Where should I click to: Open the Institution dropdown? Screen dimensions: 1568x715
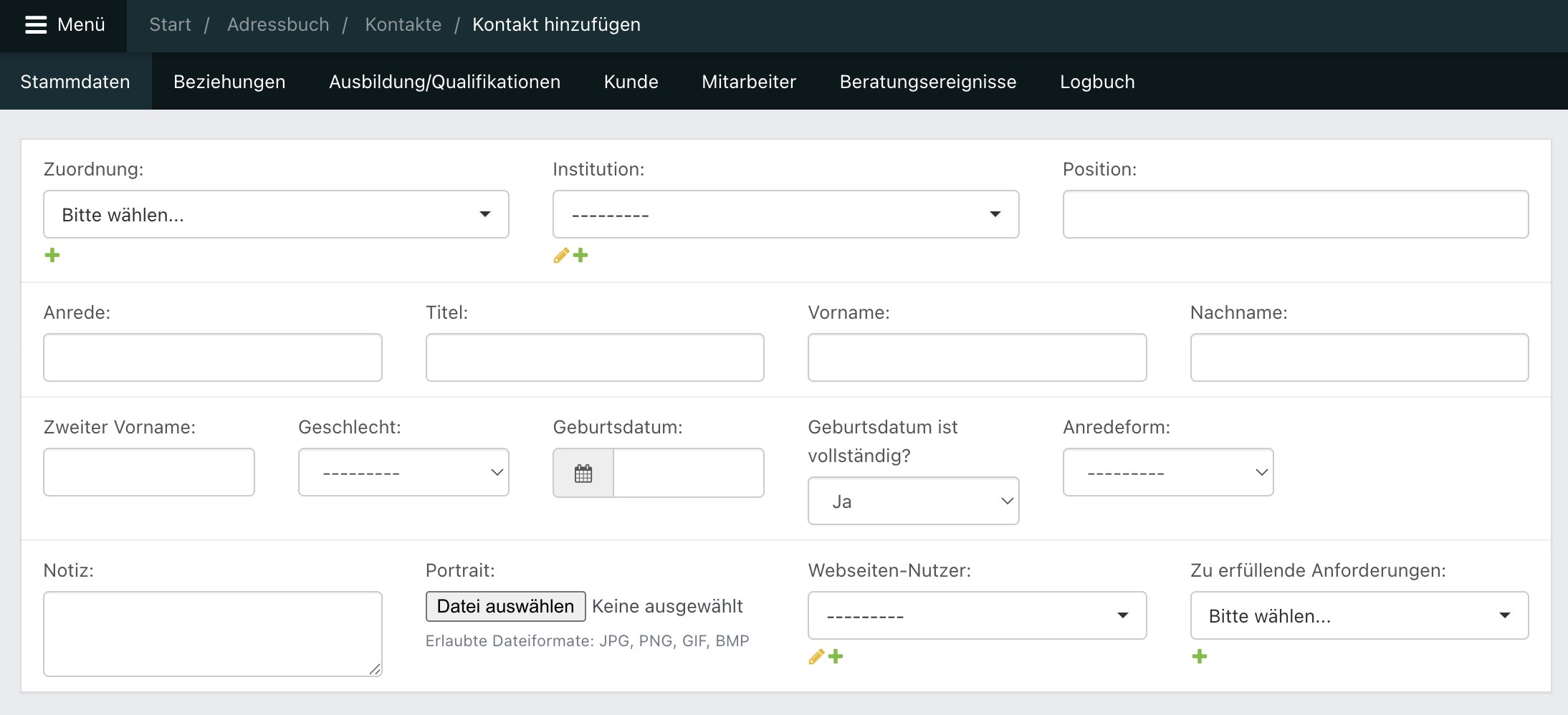785,213
